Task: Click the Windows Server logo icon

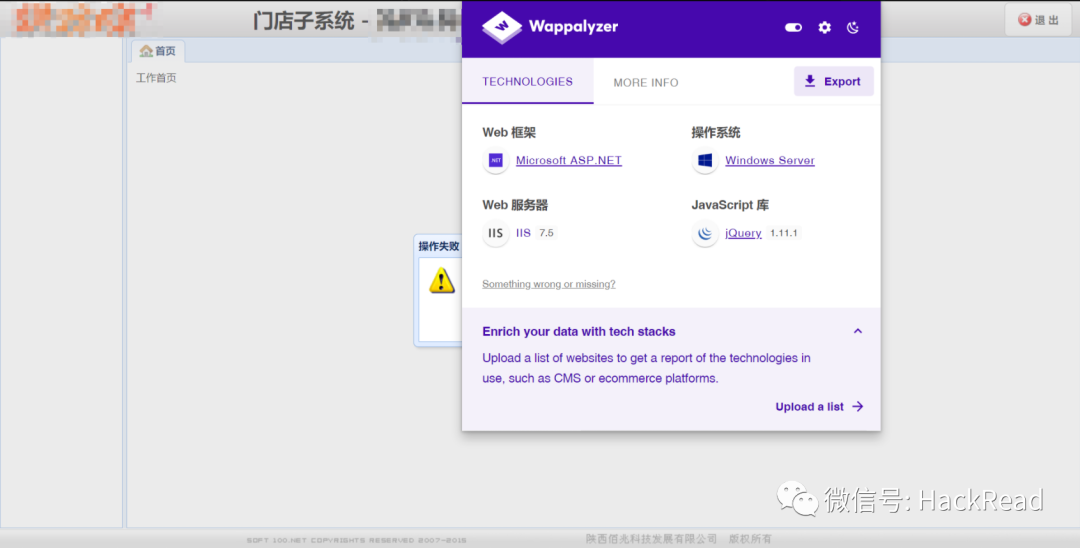Action: [x=705, y=160]
